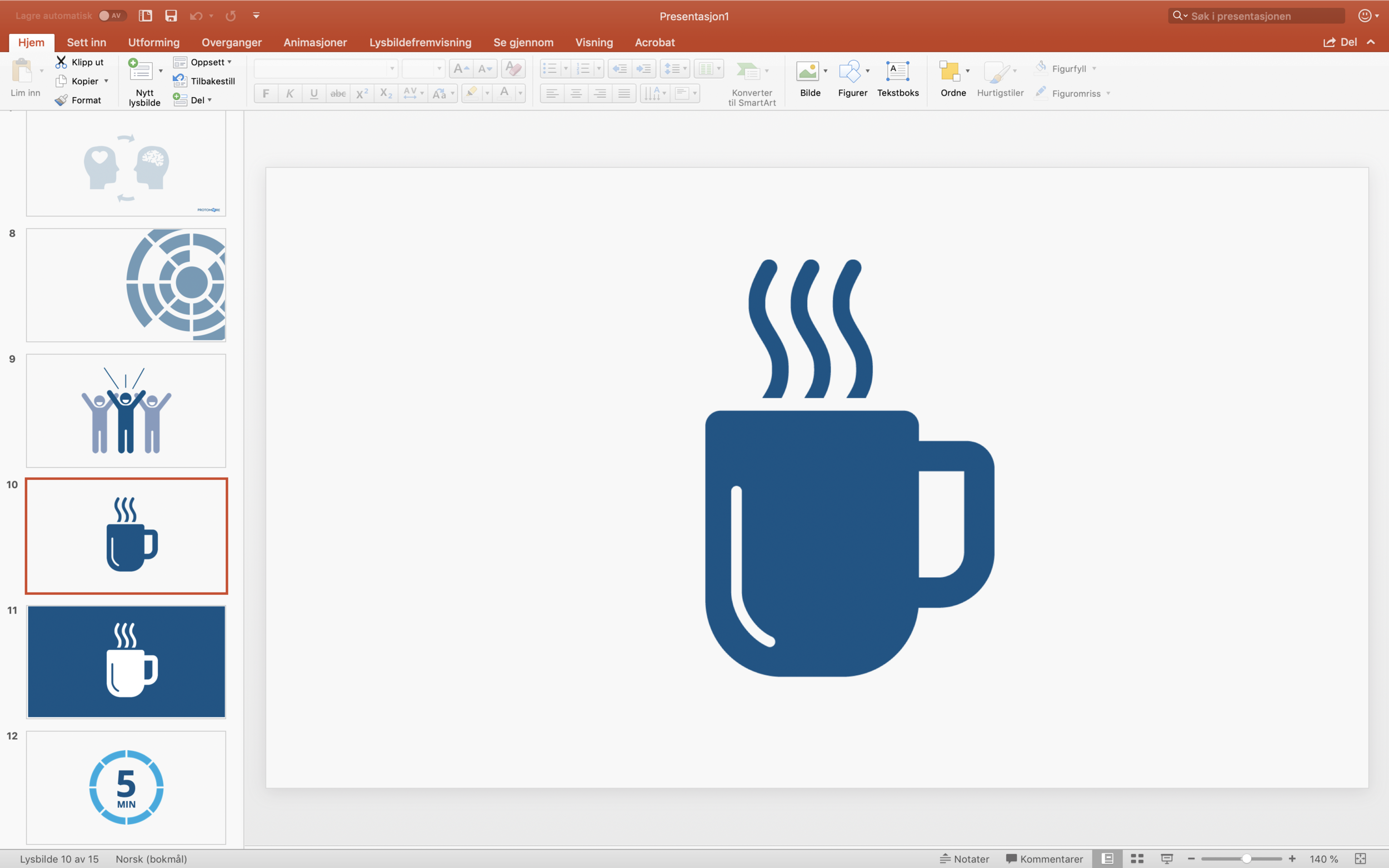Switch to the Sett inn tab
This screenshot has width=1389, height=868.
pyautogui.click(x=86, y=42)
